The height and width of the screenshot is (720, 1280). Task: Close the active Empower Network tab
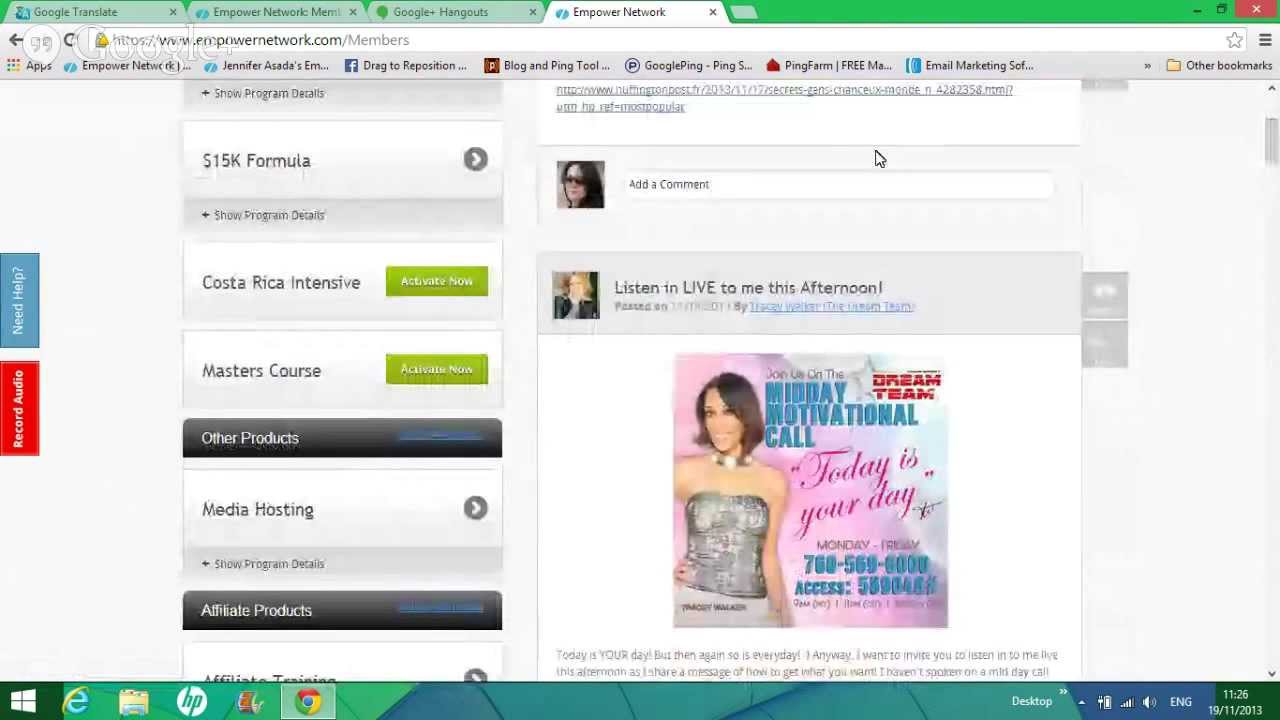point(713,12)
